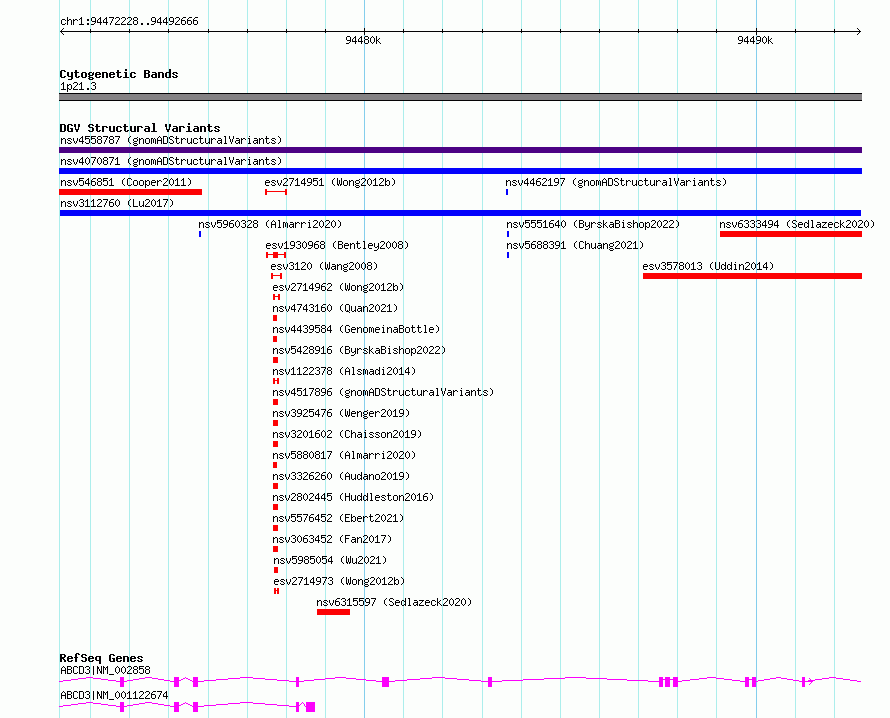Click nsv4462197 (gnomADStructuralVariants) label
The image size is (890, 718).
[x=616, y=182]
